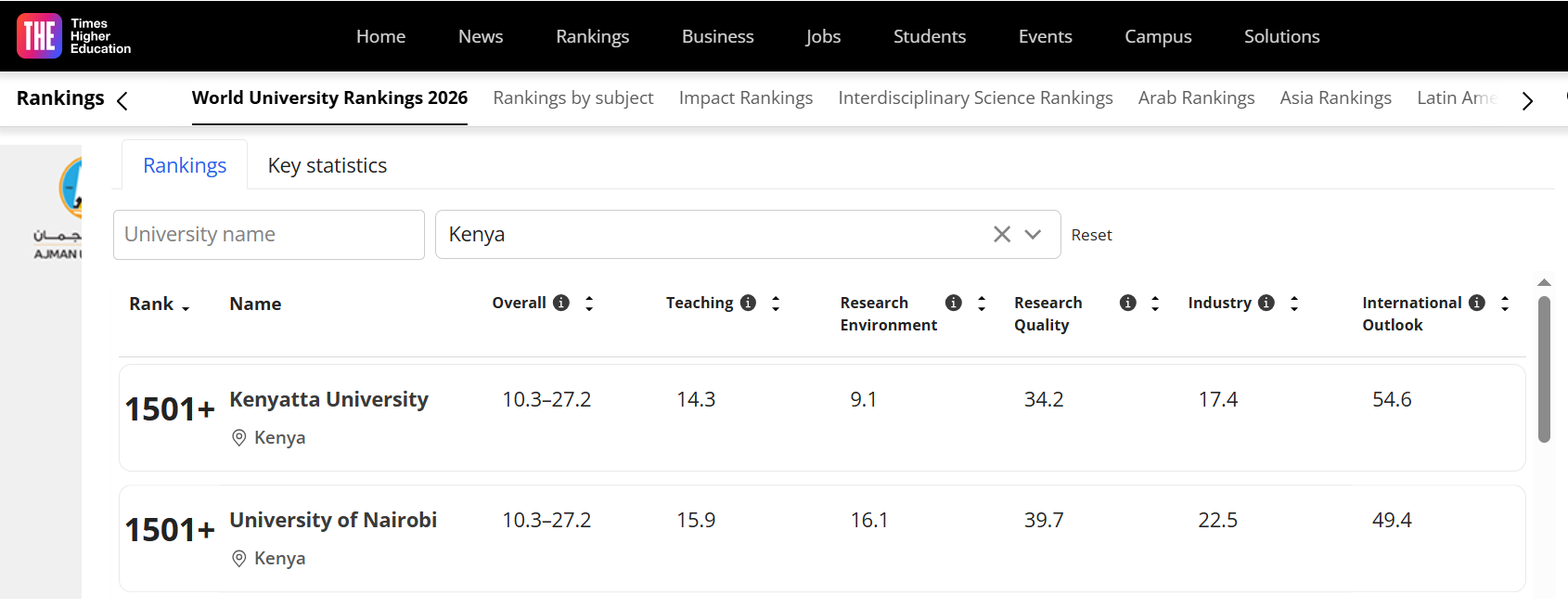The width and height of the screenshot is (1568, 608).
Task: Click Kenyatta University's 17.4 industry score
Action: click(1218, 399)
